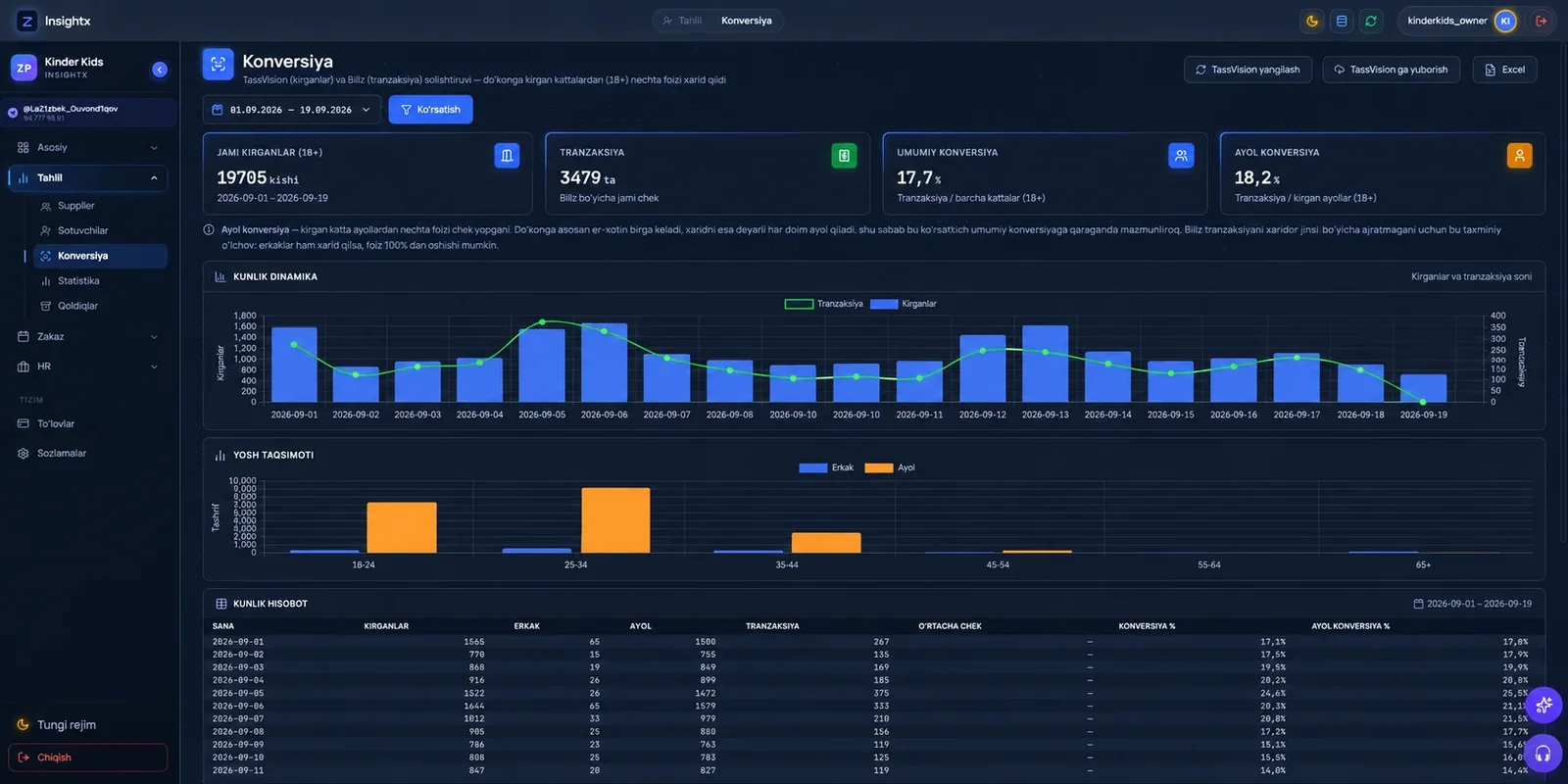Open the database icon in header
The height and width of the screenshot is (784, 1568).
point(1342,21)
